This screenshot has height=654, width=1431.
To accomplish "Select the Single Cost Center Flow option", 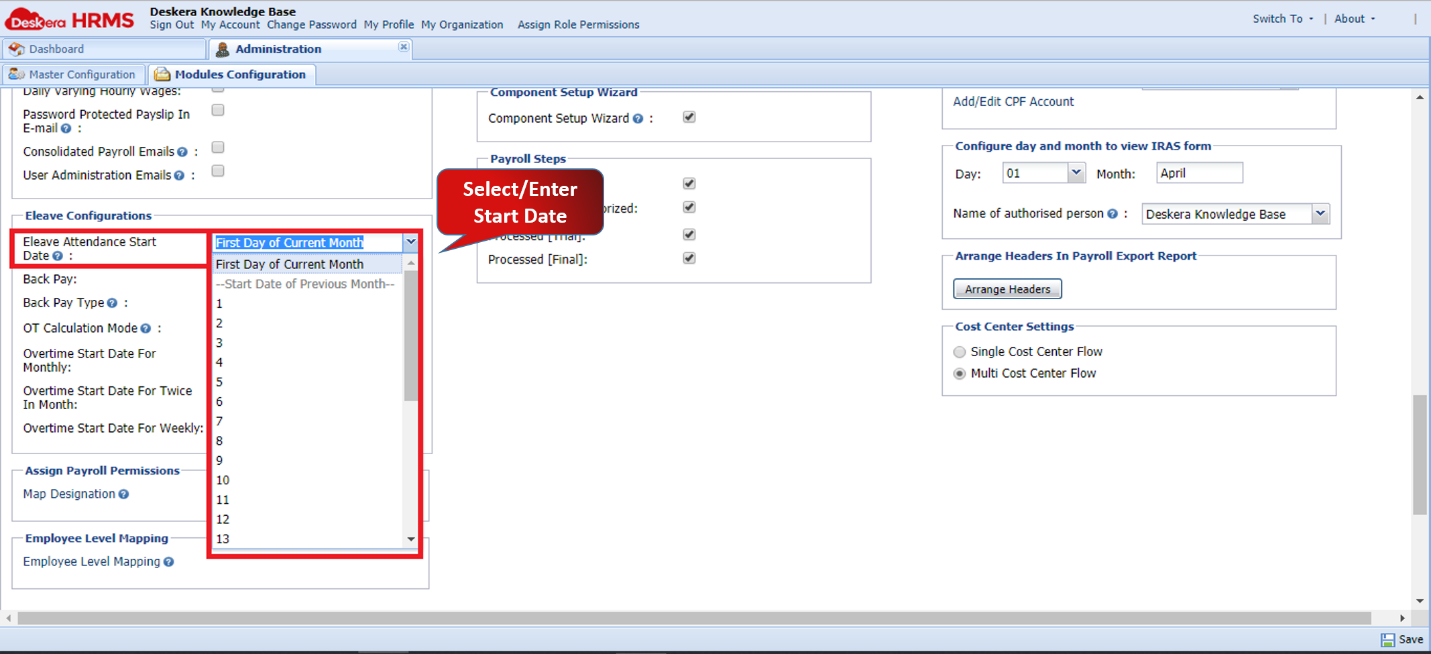I will (959, 351).
